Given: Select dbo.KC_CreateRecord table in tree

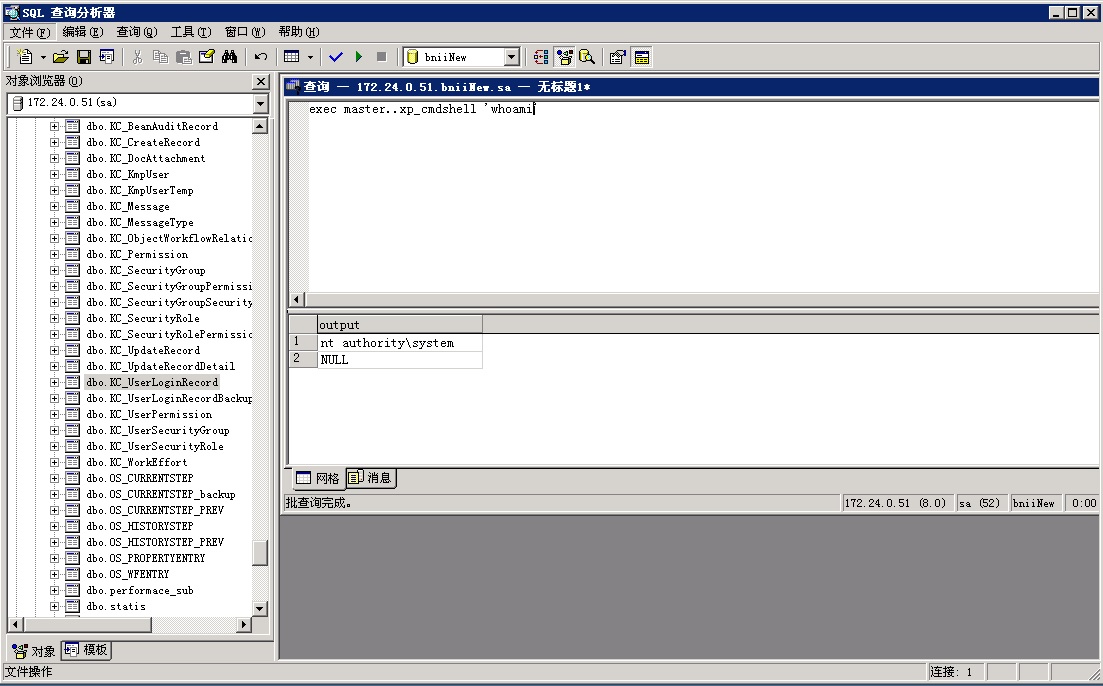Looking at the screenshot, I should click(143, 143).
